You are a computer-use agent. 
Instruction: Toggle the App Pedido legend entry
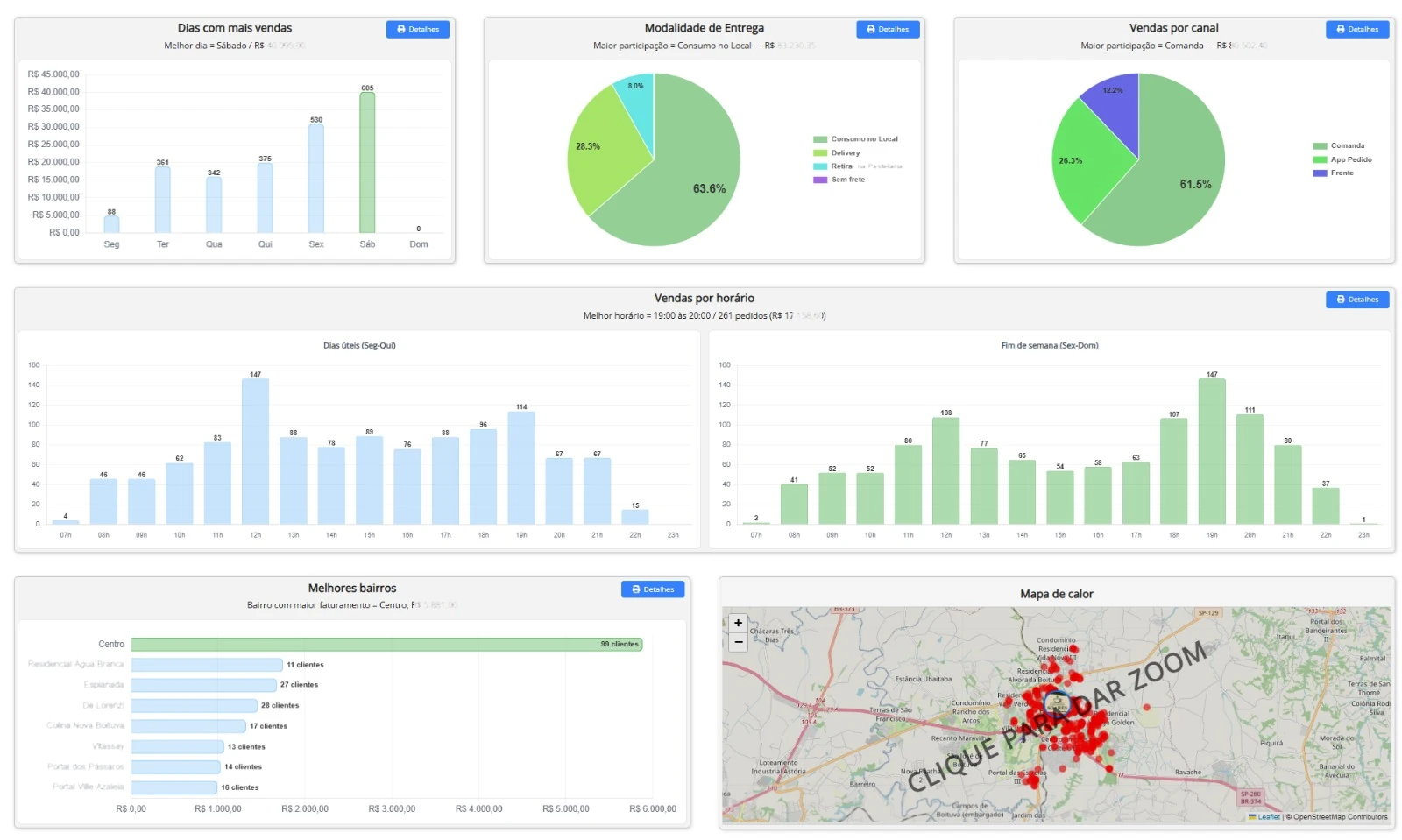(x=1342, y=159)
